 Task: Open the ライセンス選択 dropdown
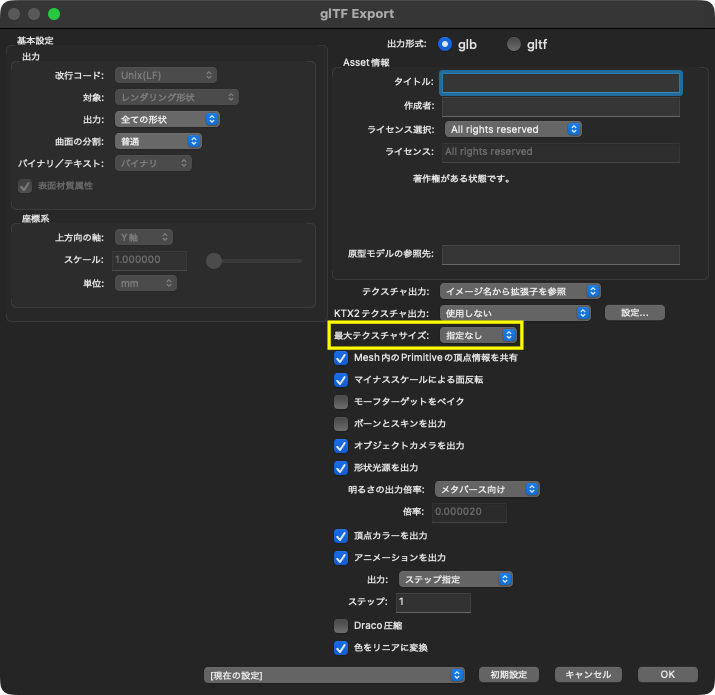coord(513,129)
